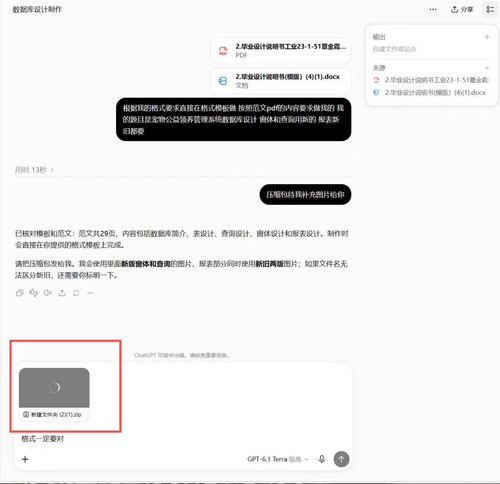Click the create file placeholder text in Output
Screen dimensions: 500x484
pos(394,49)
